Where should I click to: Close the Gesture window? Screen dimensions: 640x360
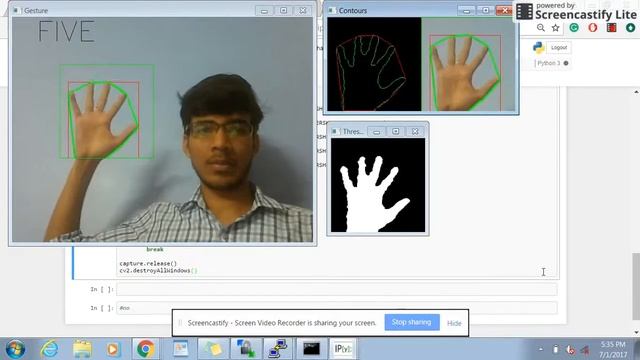(303, 11)
